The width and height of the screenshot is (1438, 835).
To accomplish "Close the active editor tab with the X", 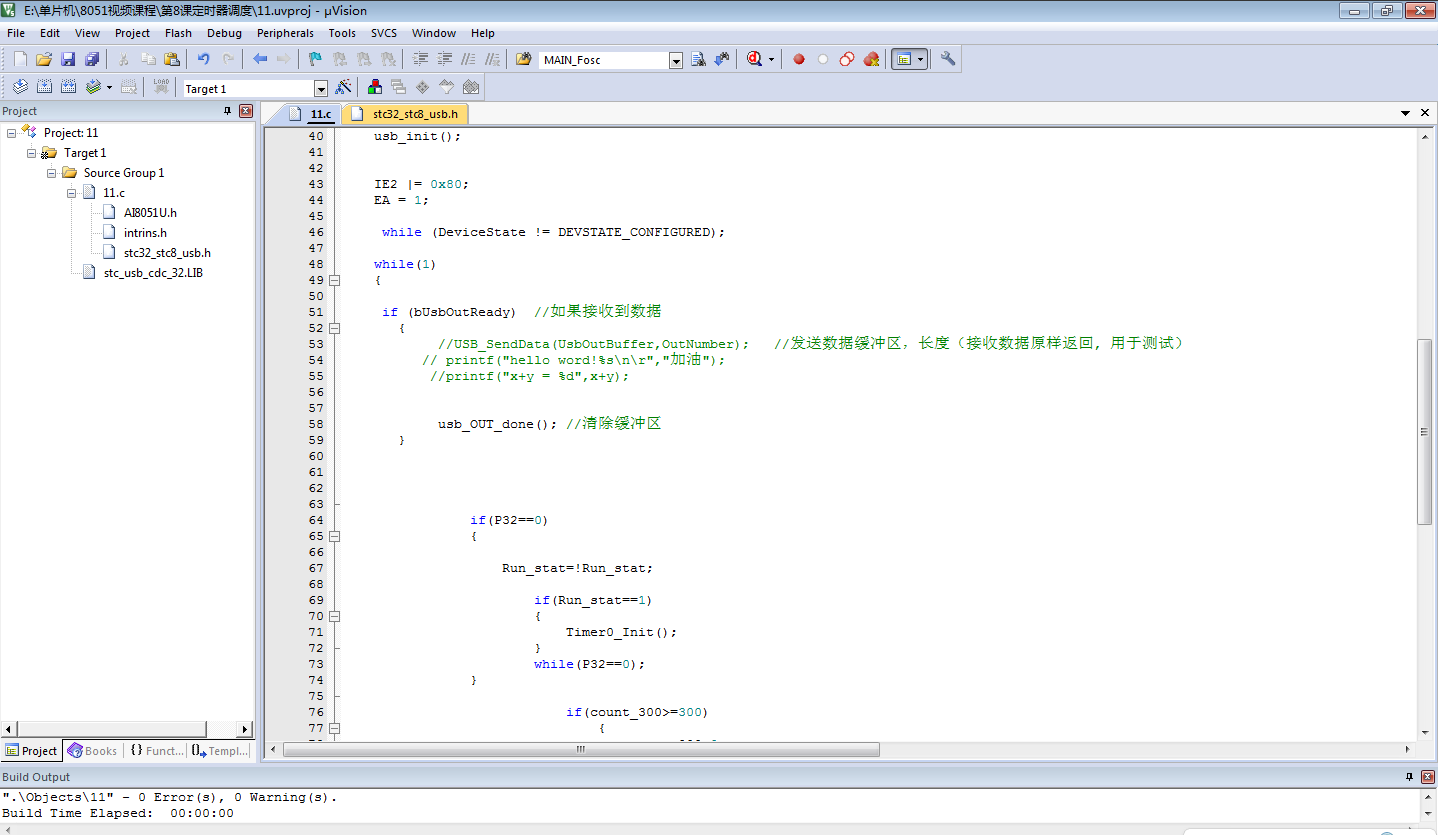I will click(1425, 113).
